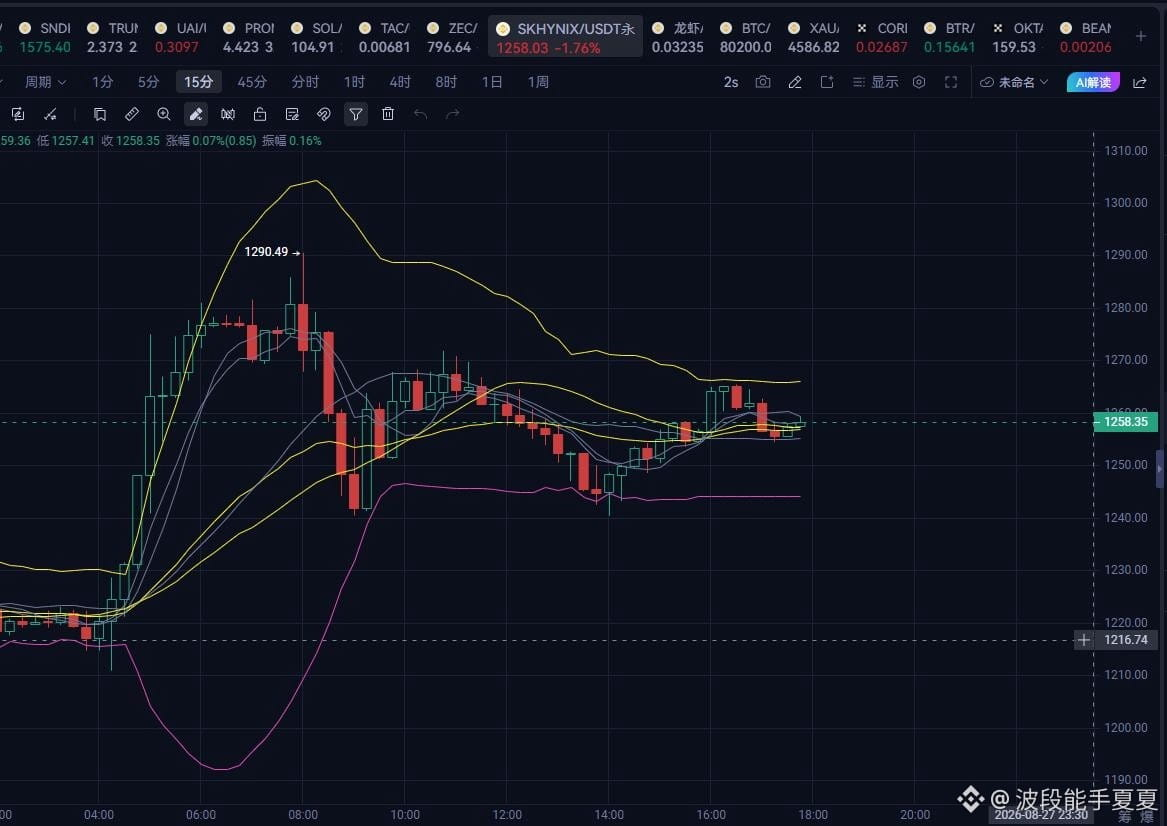1167x826 pixels.
Task: Switch to the SNDI symbol tab
Action: [x=45, y=37]
